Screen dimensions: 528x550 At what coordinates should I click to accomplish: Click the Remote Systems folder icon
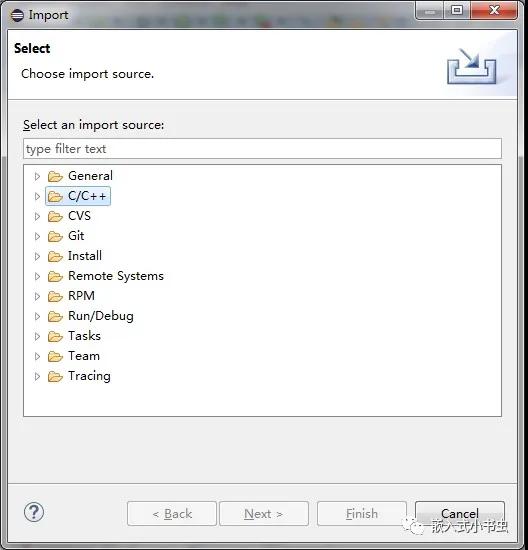tap(55, 276)
